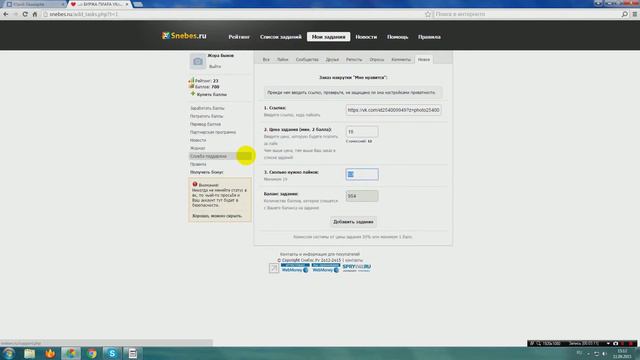Open Новости in the left sidebar
The height and width of the screenshot is (360, 640).
198,140
